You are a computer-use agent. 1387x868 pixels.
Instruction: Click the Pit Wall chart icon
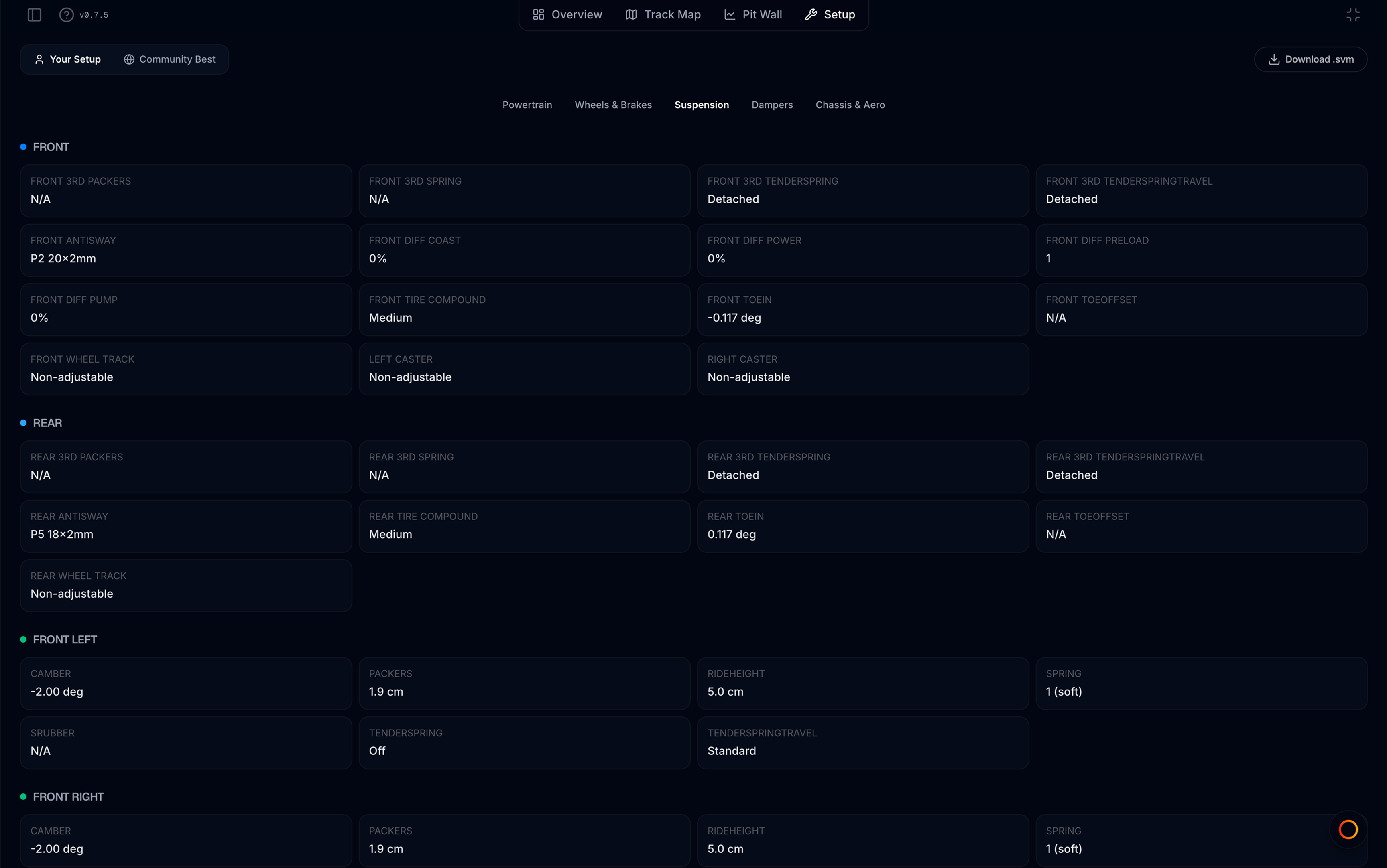coord(729,15)
